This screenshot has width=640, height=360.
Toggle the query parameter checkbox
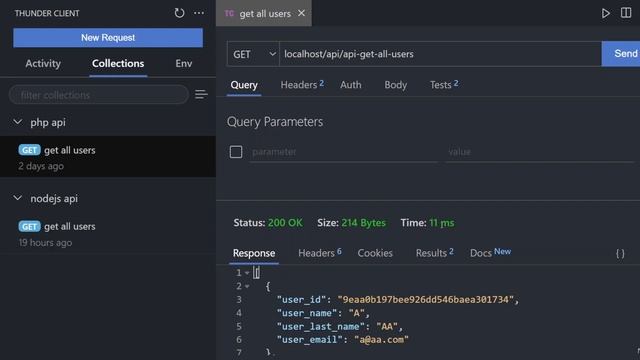click(x=236, y=152)
